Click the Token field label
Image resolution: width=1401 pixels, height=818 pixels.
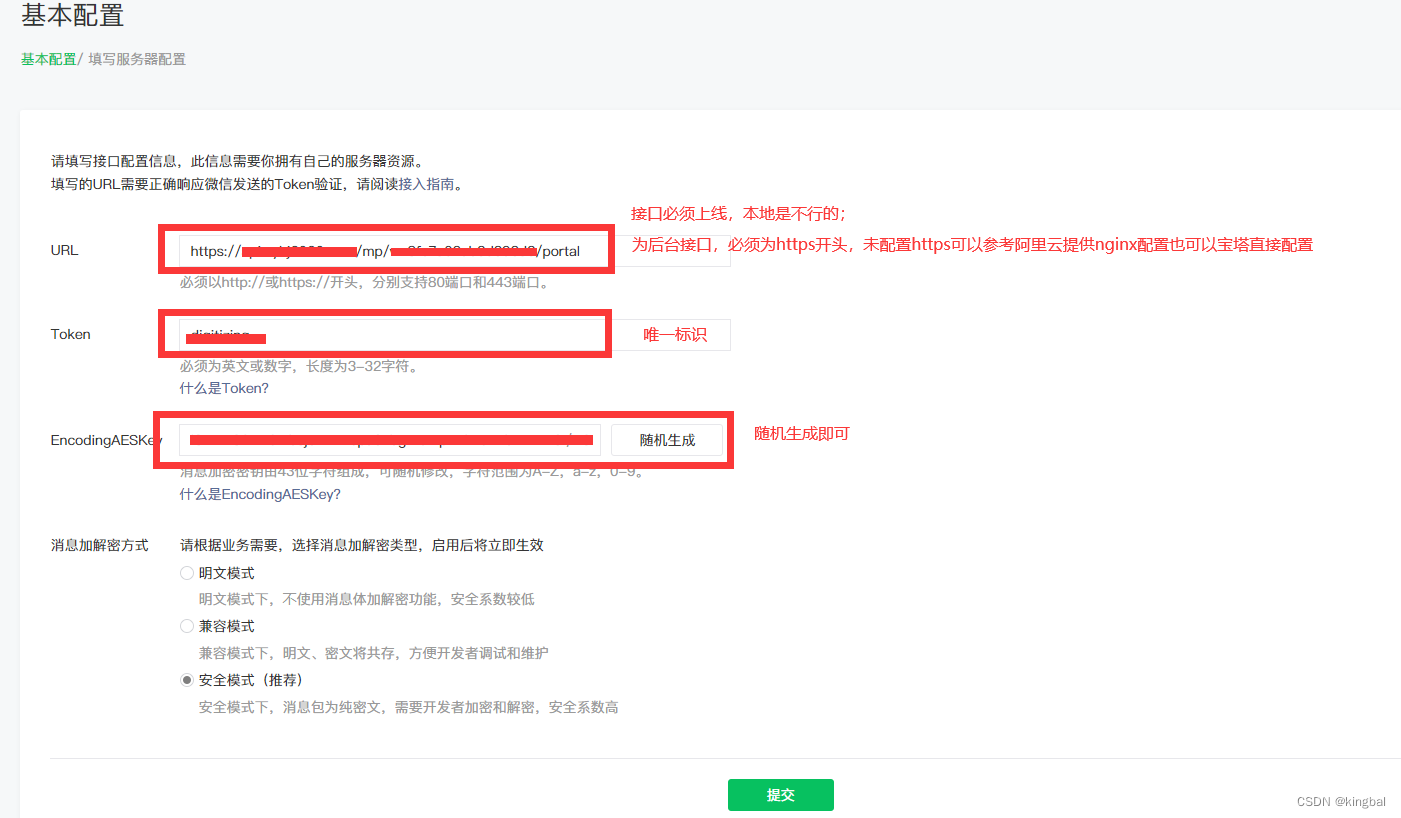[70, 334]
